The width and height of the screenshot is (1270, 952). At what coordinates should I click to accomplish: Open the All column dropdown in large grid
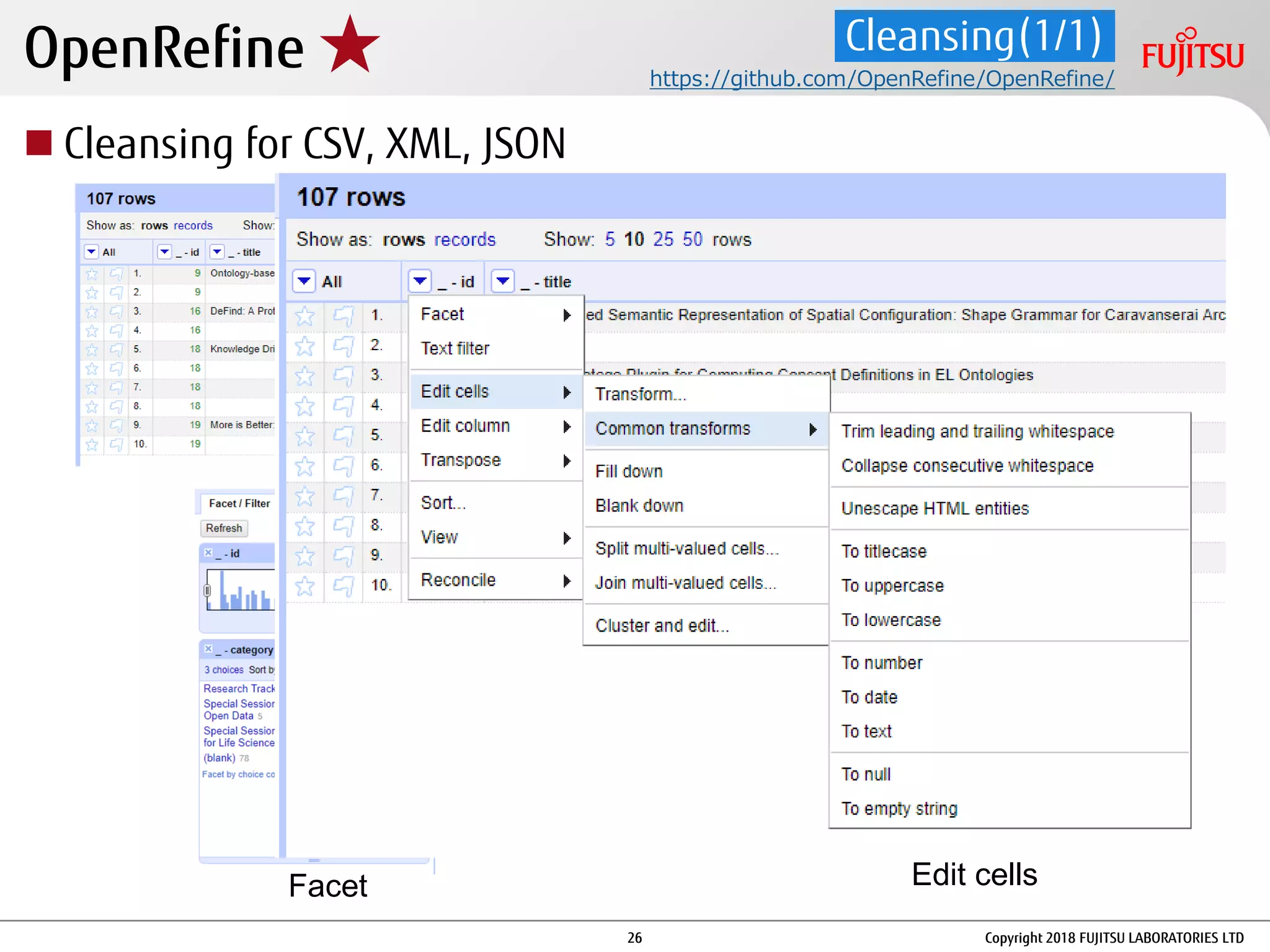click(304, 281)
